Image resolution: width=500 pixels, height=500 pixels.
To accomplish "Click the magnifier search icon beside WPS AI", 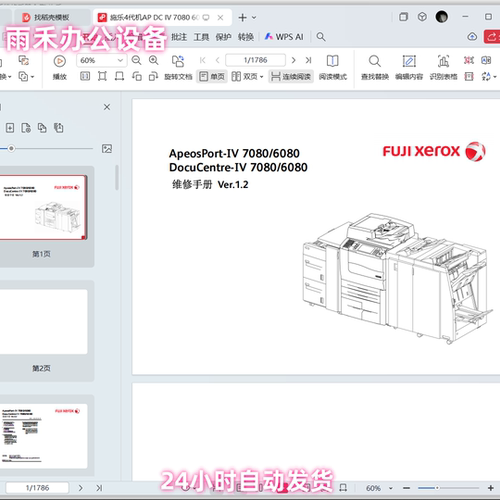I will (x=321, y=37).
